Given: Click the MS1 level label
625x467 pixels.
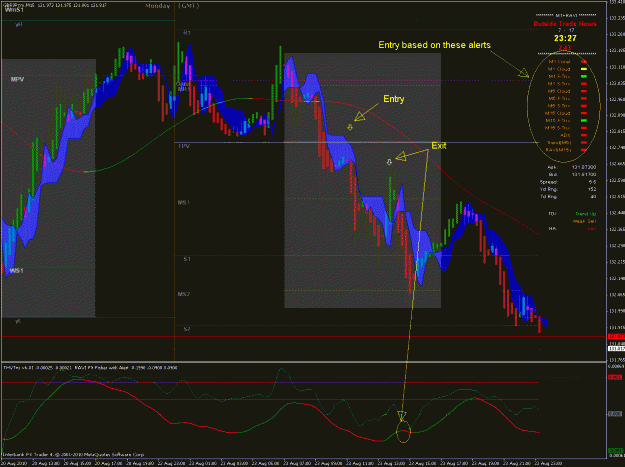Looking at the screenshot, I should (183, 202).
